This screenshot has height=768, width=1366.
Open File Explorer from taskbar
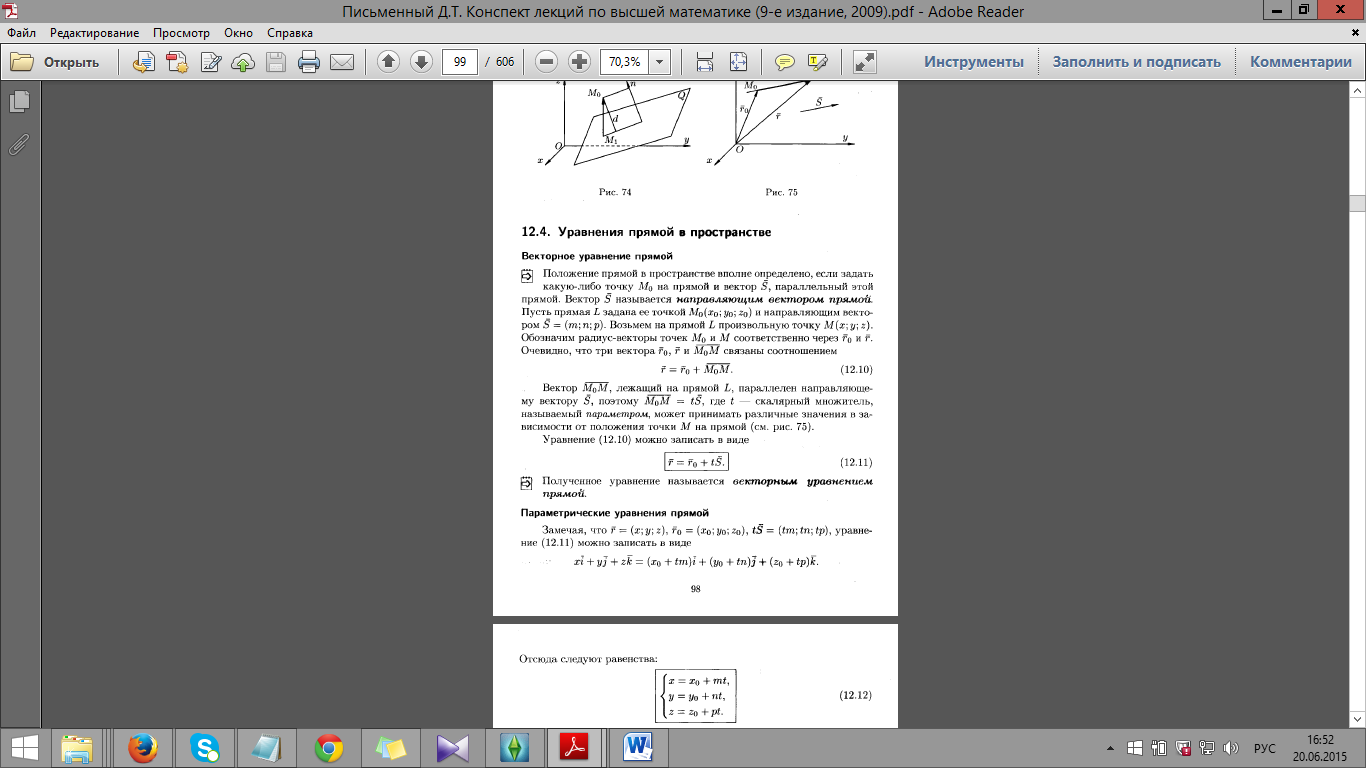(x=78, y=748)
